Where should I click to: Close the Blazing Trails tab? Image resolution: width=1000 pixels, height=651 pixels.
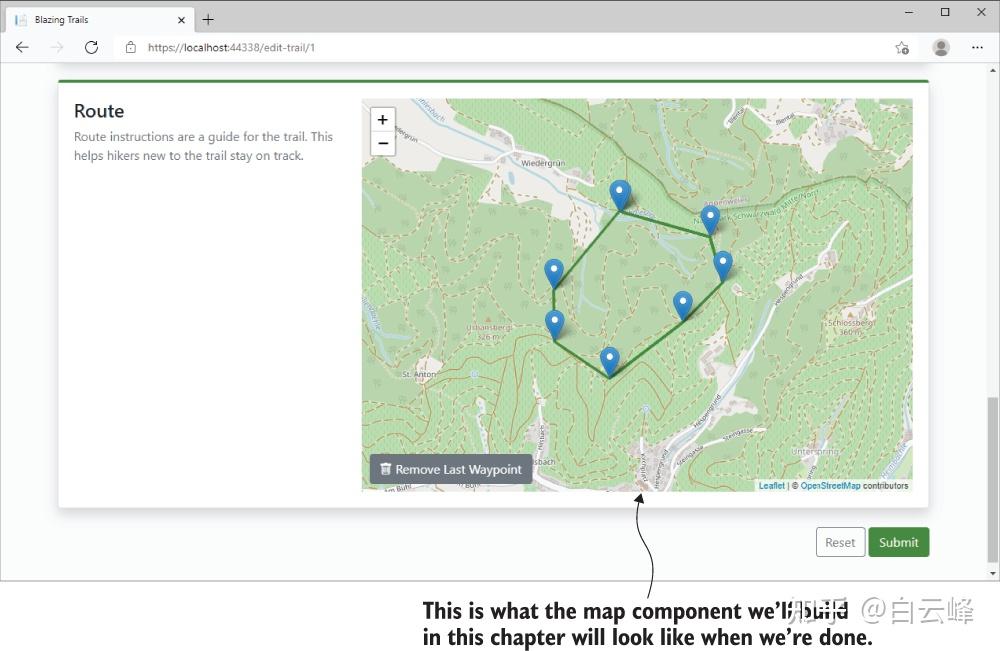(x=181, y=19)
